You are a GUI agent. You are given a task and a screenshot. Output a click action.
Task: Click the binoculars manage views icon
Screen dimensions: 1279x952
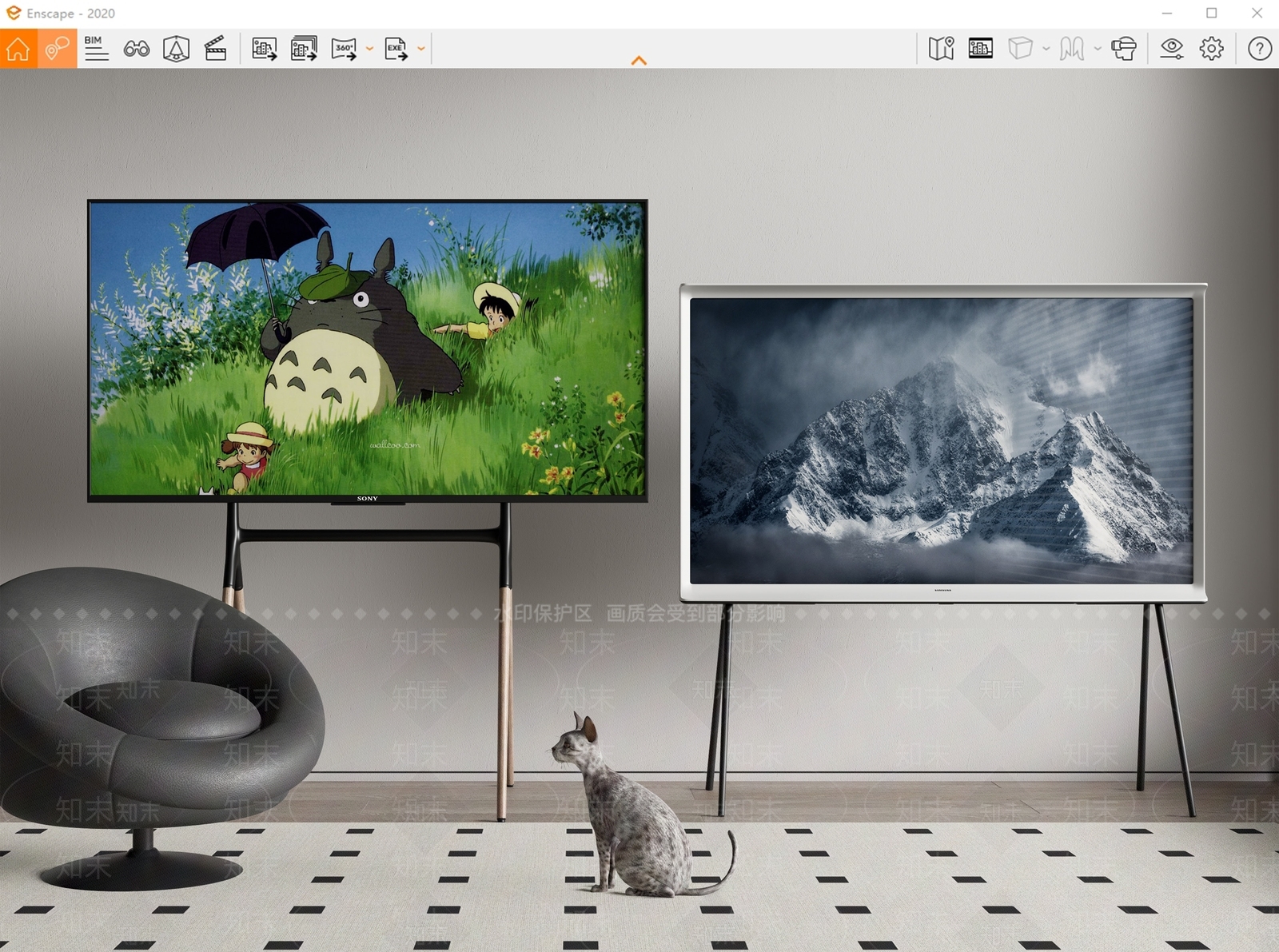point(137,49)
